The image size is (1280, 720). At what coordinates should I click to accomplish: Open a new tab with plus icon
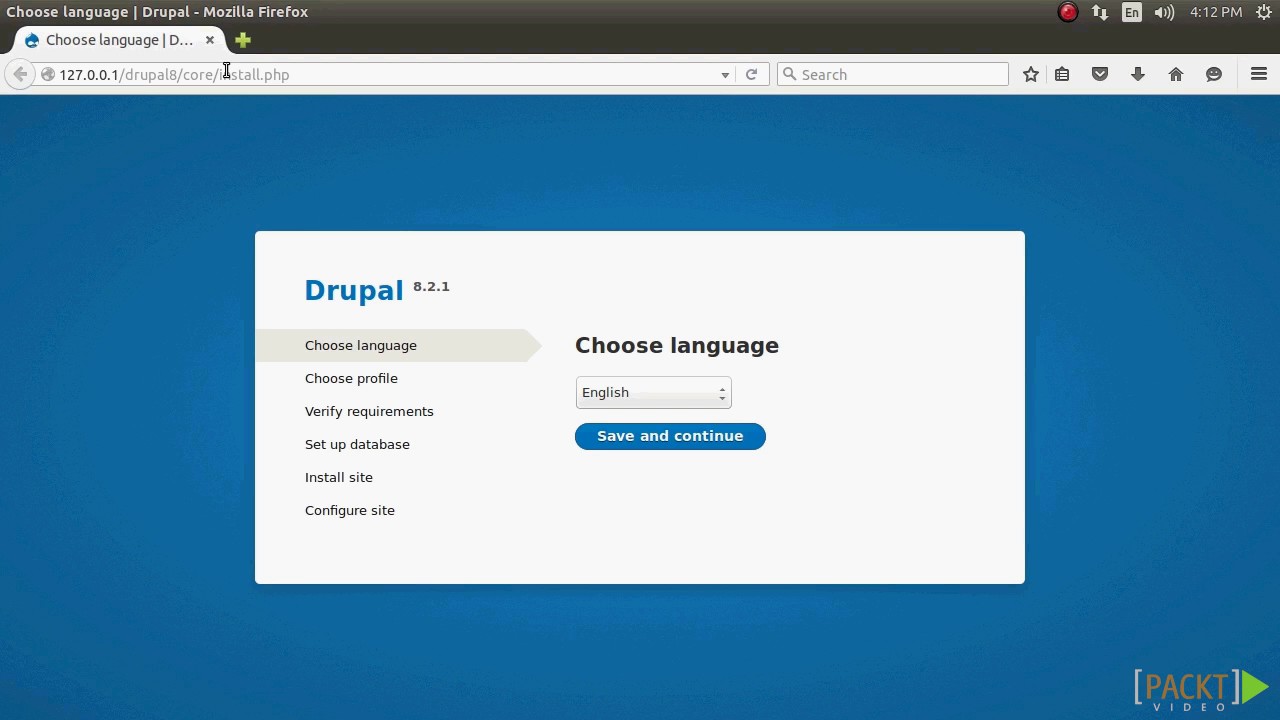click(x=243, y=40)
